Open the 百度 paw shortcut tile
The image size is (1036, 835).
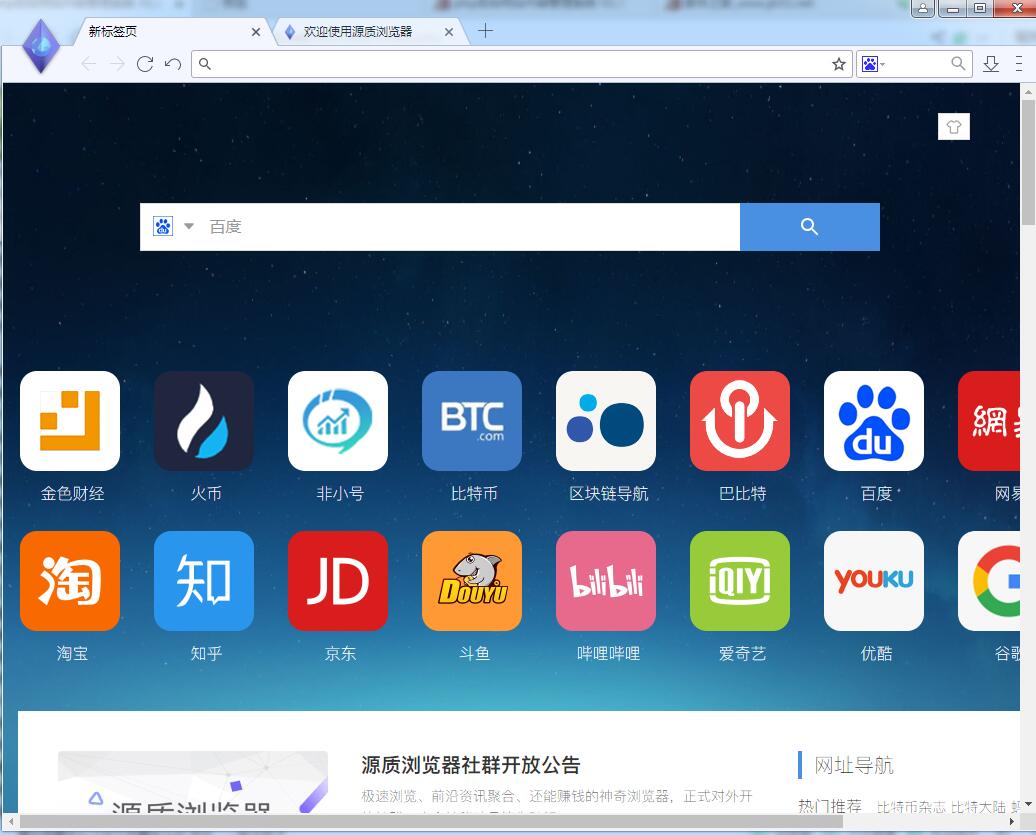point(874,421)
